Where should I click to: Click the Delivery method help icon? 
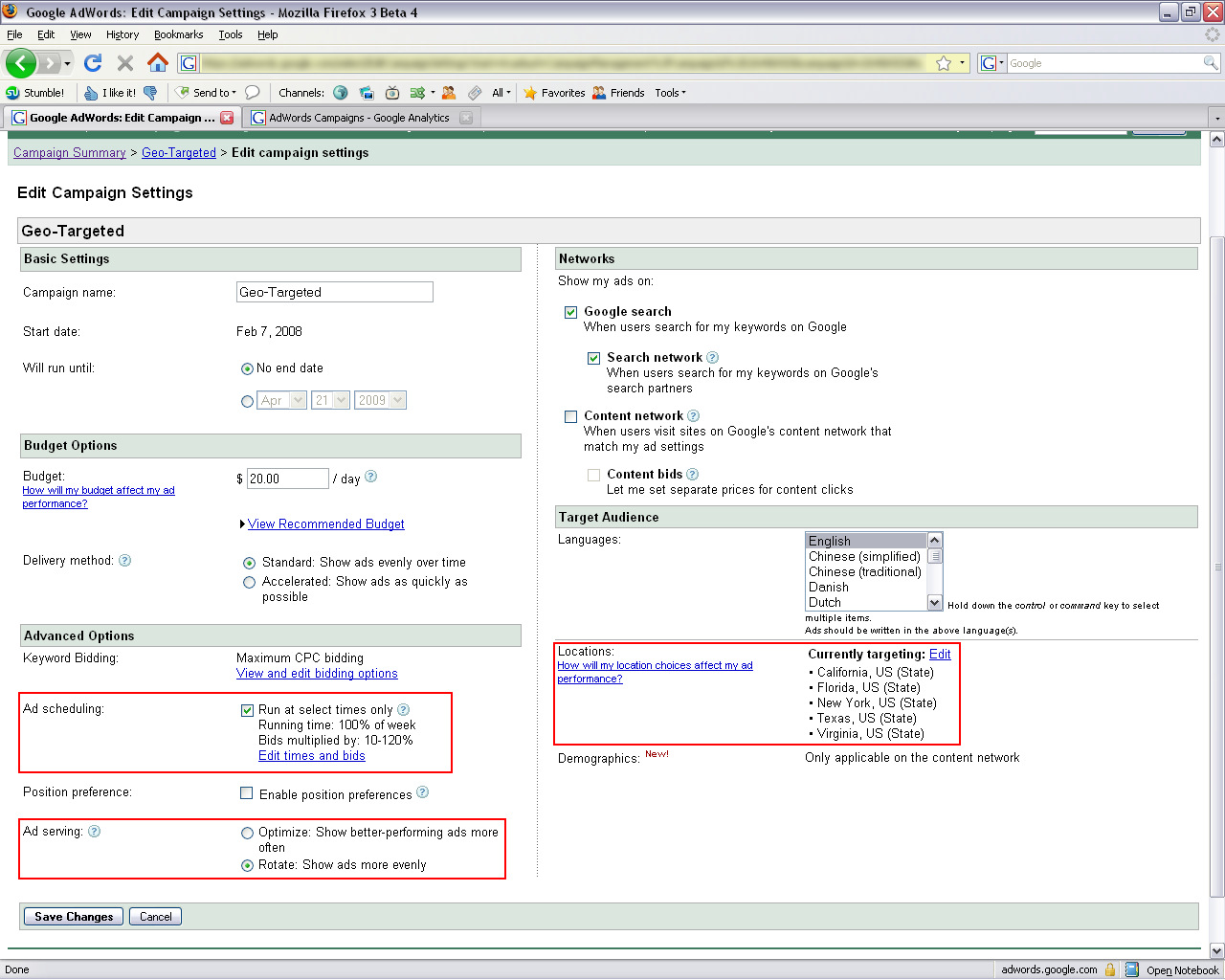124,561
